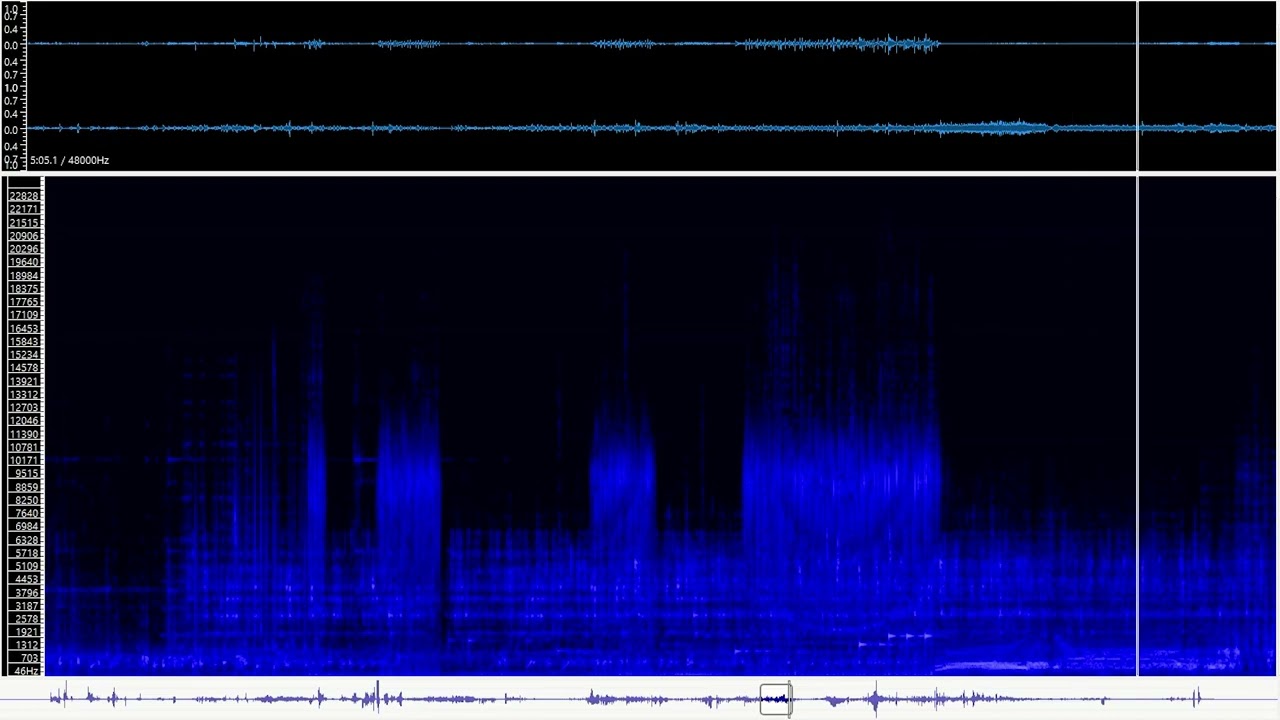Viewport: 1280px width, 720px height.
Task: Click the 22828 frequency label
Action: pos(24,196)
